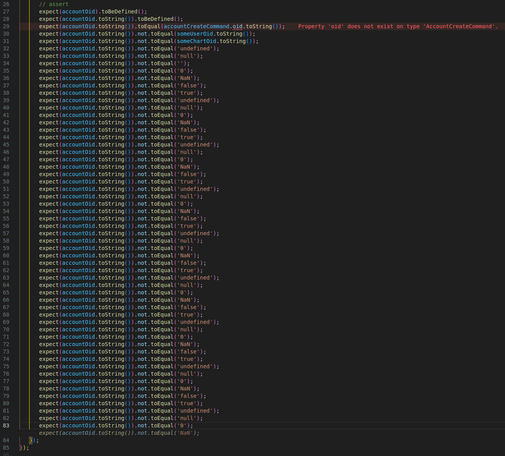Image resolution: width=505 pixels, height=456 pixels.
Task: Click the 'NaN' string on line 36
Action: click(185, 78)
